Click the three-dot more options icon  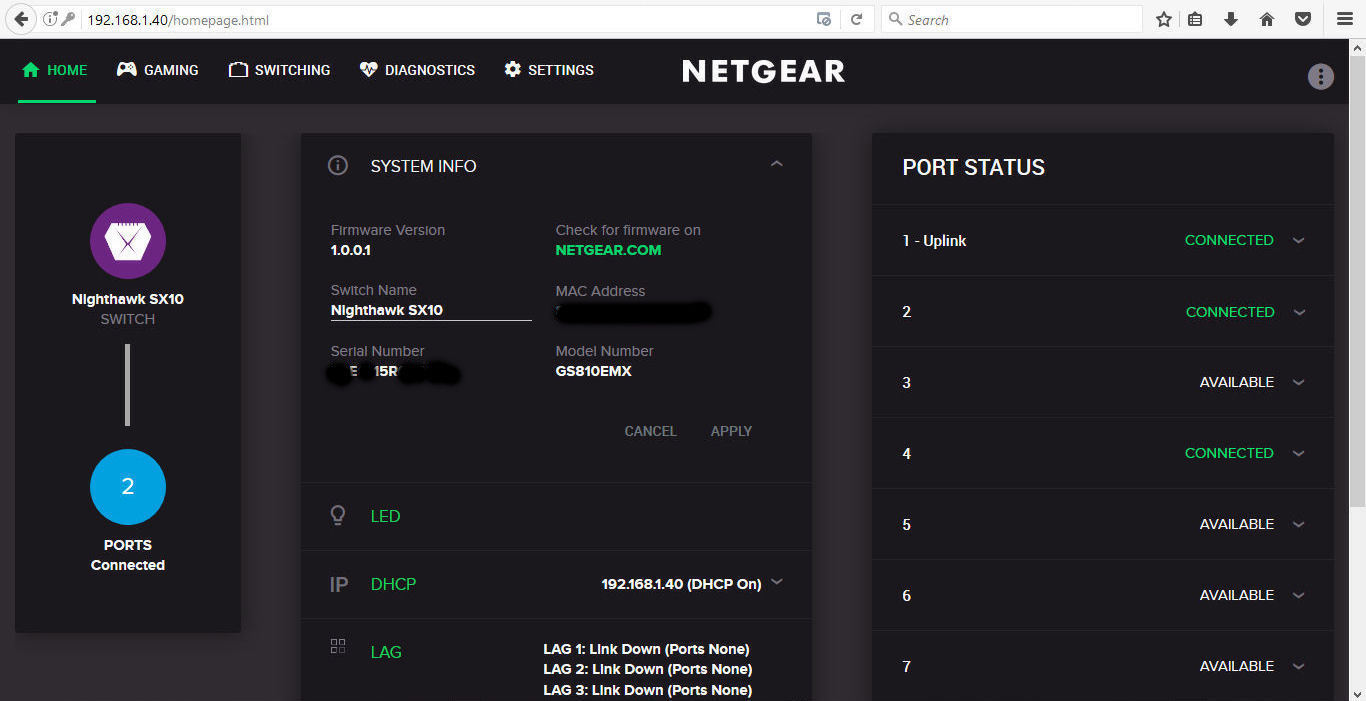(x=1321, y=76)
